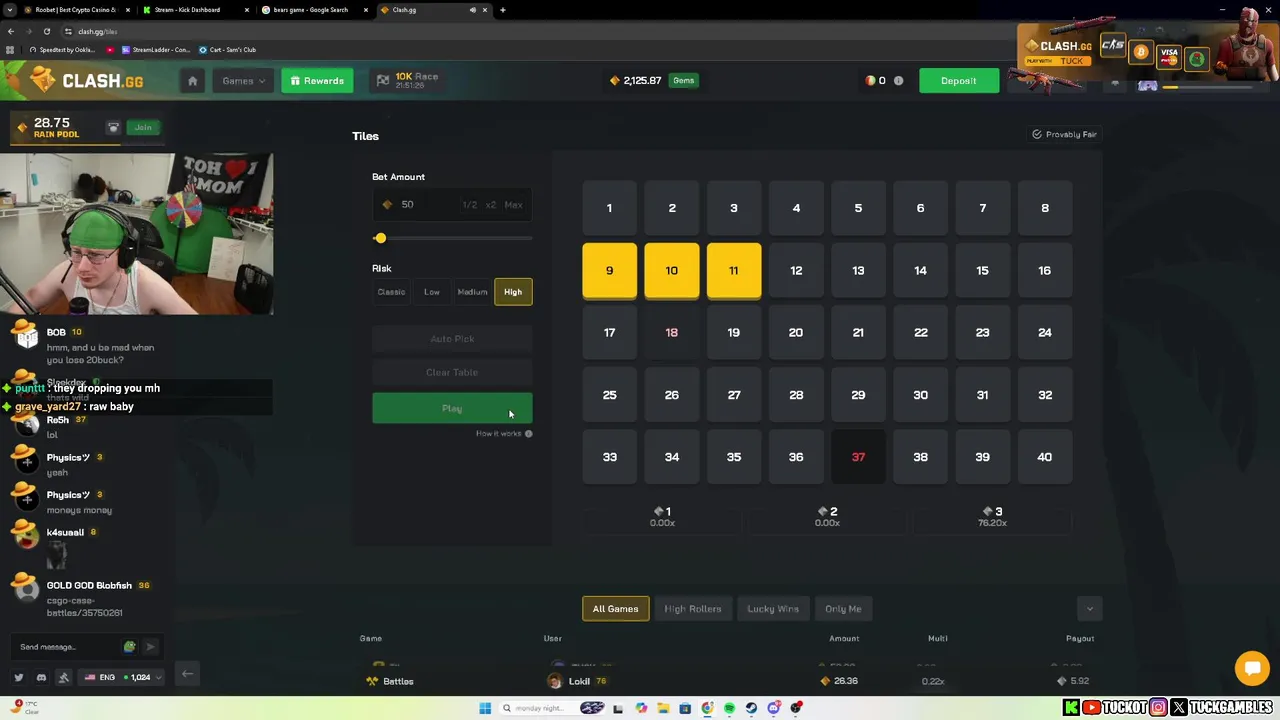
Task: Open the live support chat bubble
Action: pos(1252,668)
